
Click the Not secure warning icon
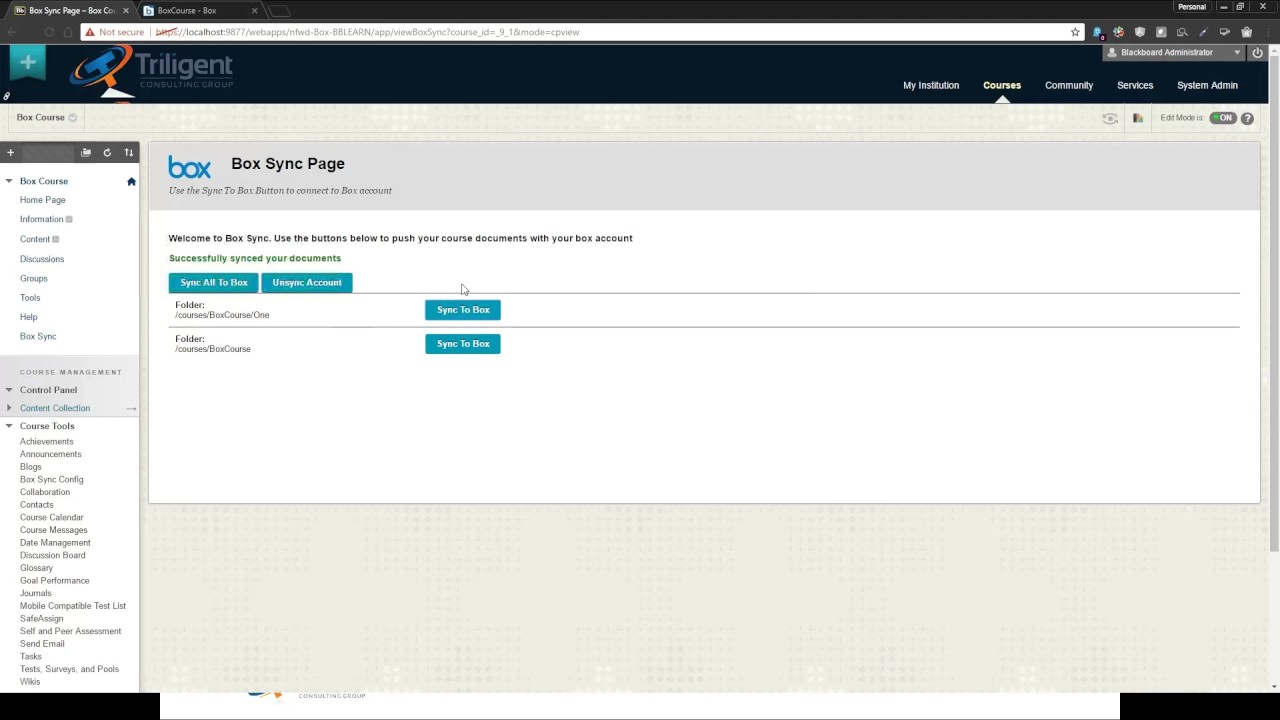click(x=89, y=32)
